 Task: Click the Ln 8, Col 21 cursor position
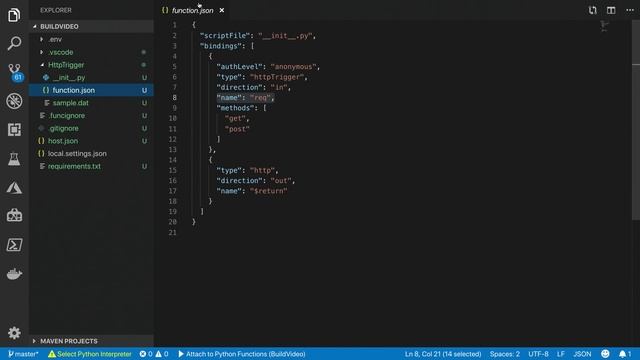(x=443, y=354)
